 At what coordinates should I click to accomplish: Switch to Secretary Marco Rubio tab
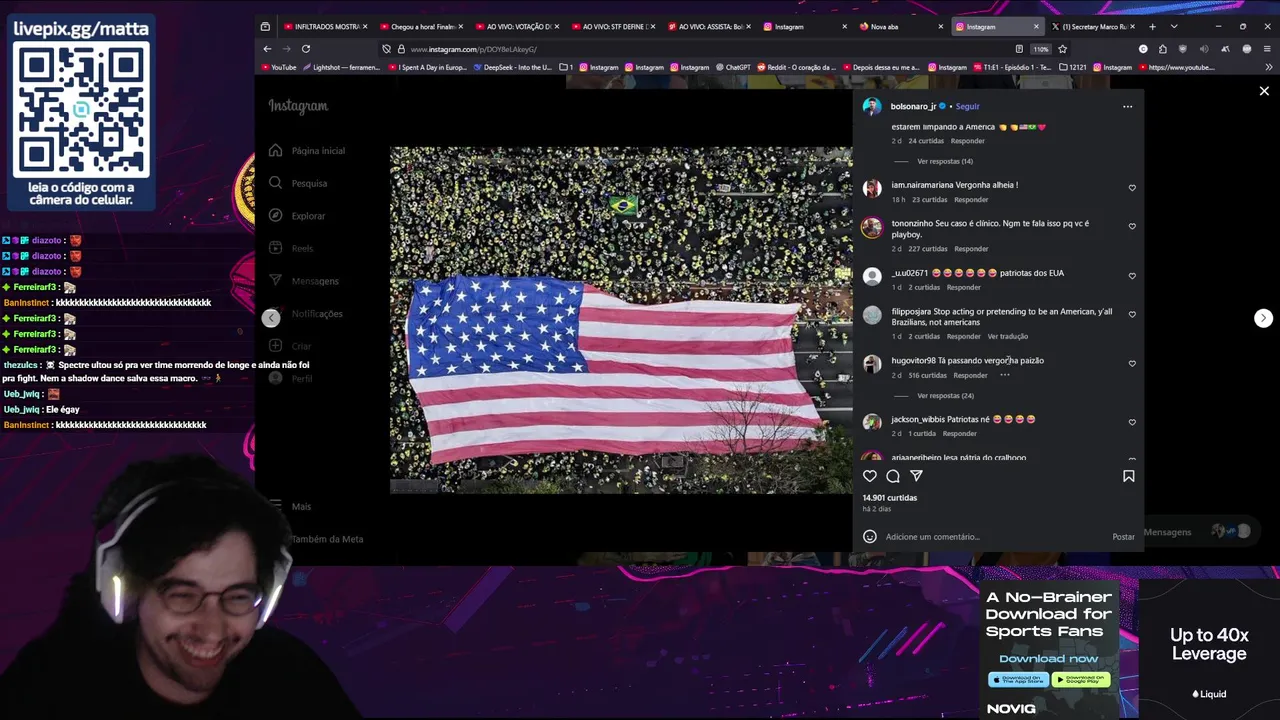point(1092,27)
